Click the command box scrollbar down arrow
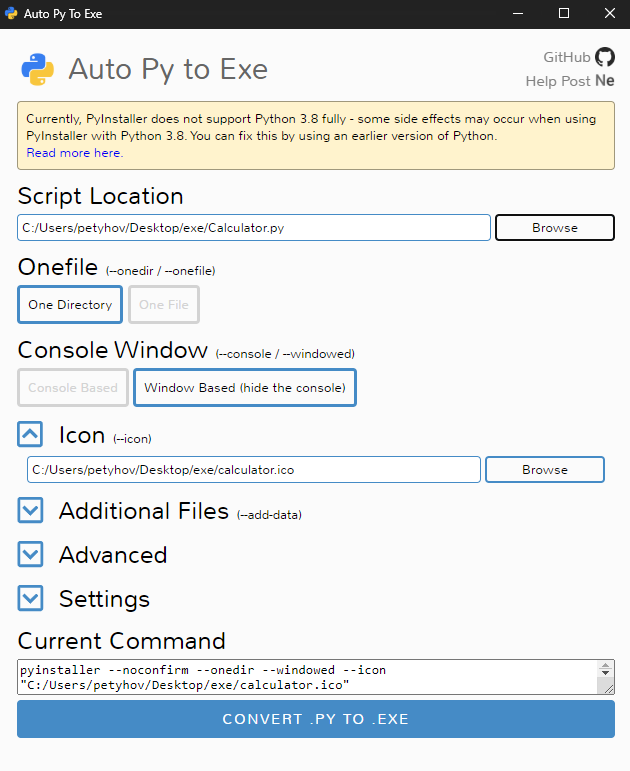630x771 pixels. coord(605,686)
